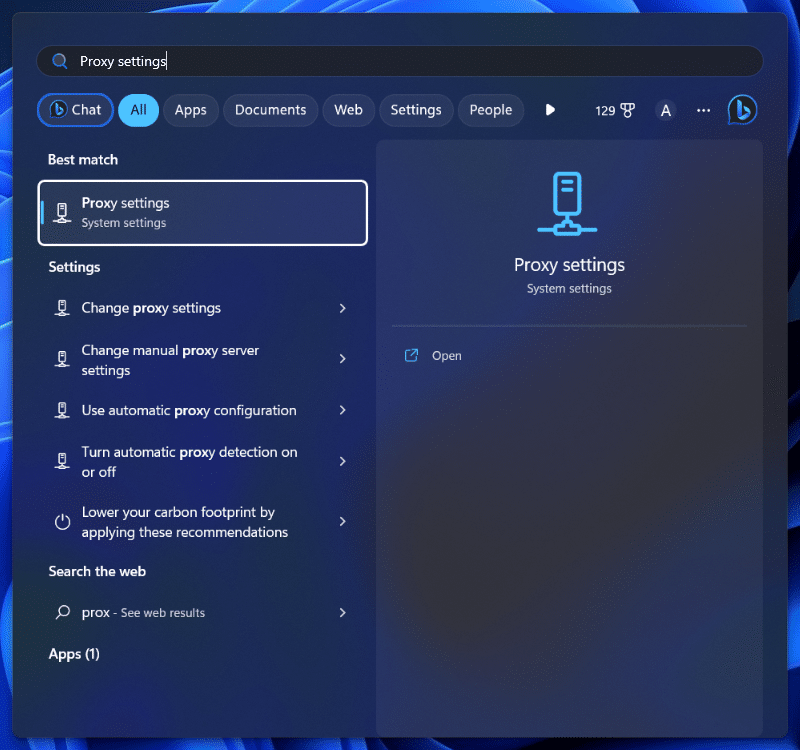Viewport: 800px width, 750px height.
Task: Click the filter overflow arrow icon
Action: click(x=550, y=110)
